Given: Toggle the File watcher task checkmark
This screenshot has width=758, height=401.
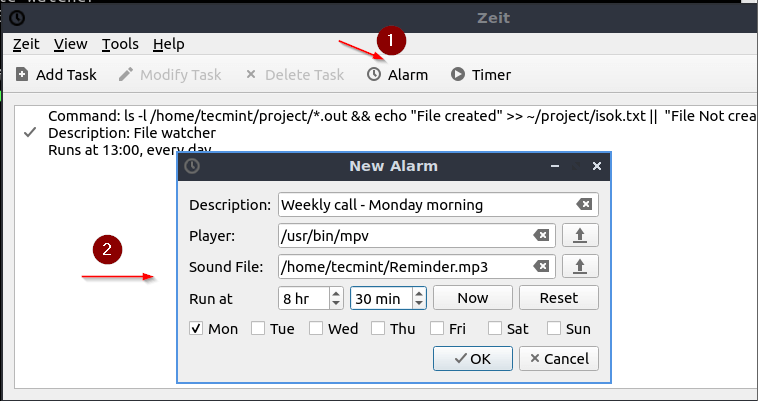Looking at the screenshot, I should pos(30,132).
